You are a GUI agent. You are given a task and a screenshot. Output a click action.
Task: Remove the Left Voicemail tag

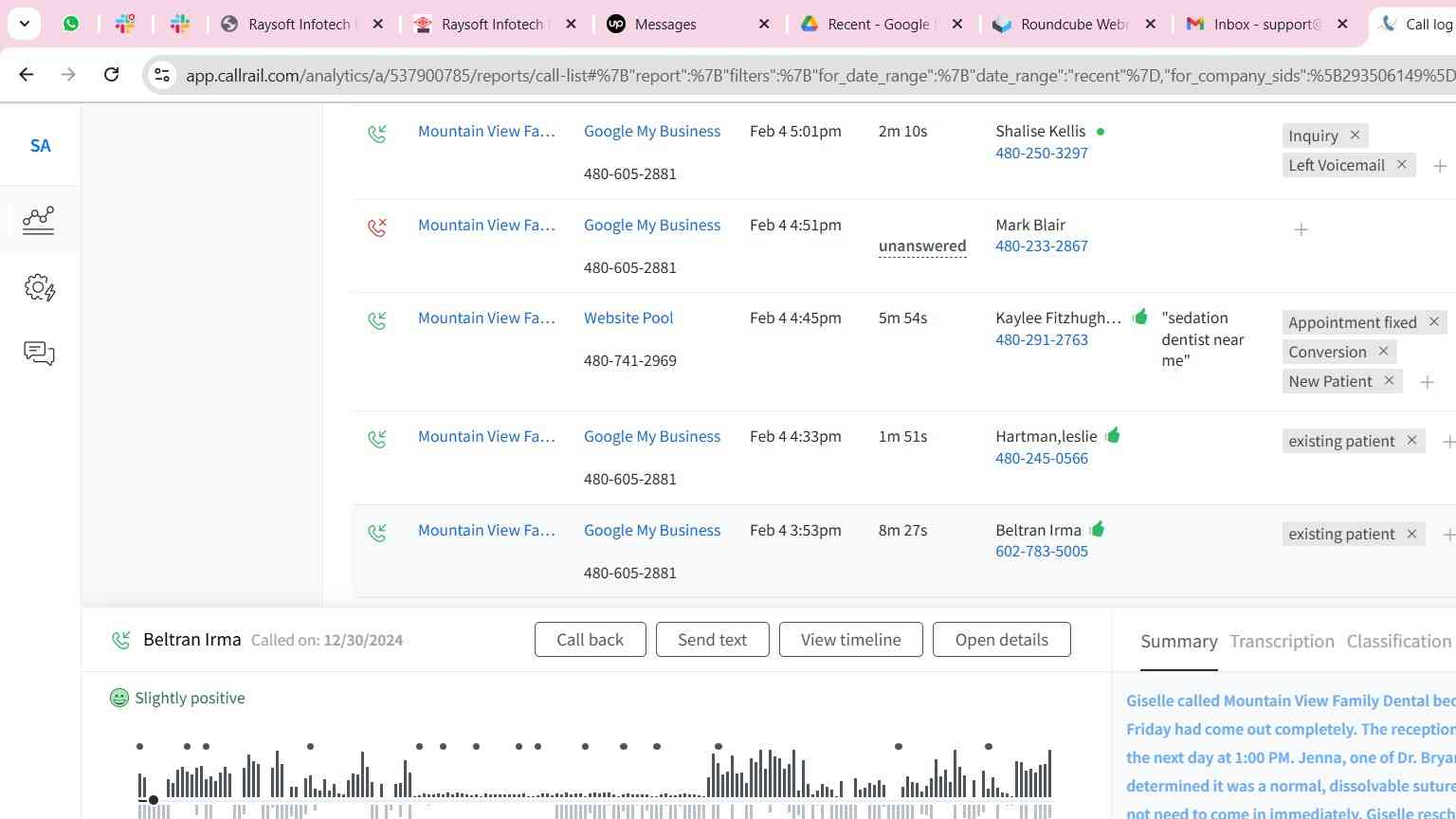1402,165
